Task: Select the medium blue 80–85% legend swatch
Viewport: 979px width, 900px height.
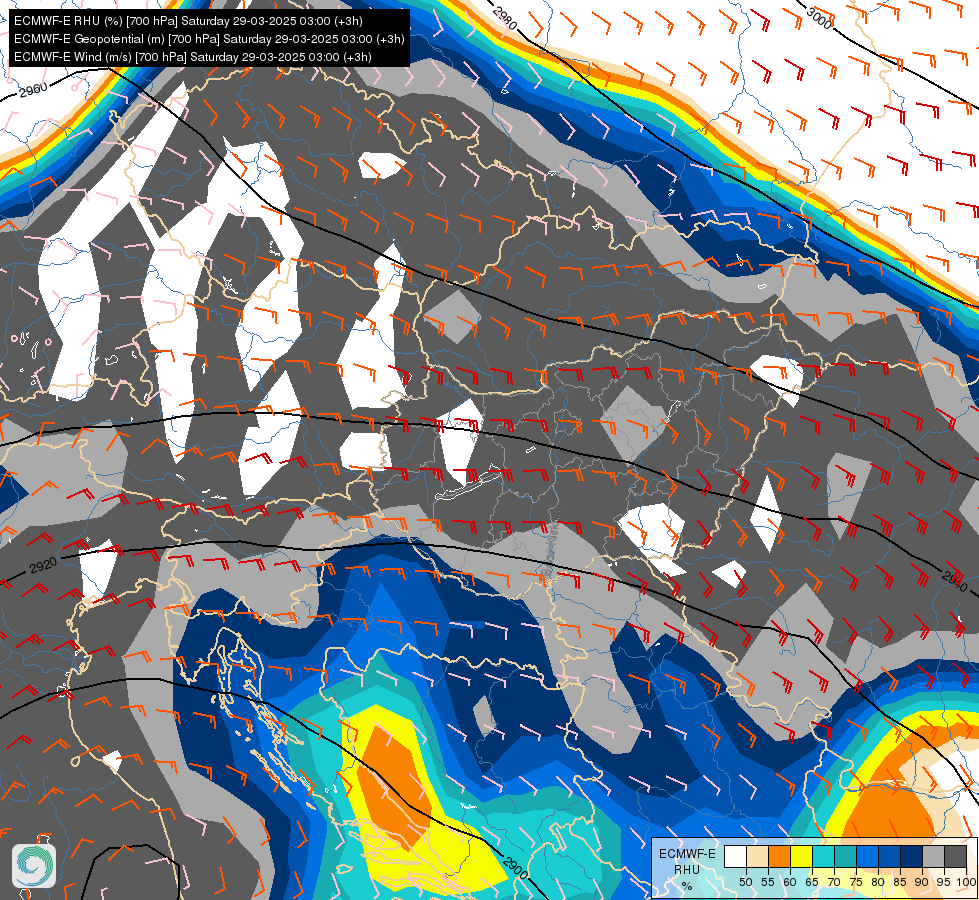Action: 888,856
